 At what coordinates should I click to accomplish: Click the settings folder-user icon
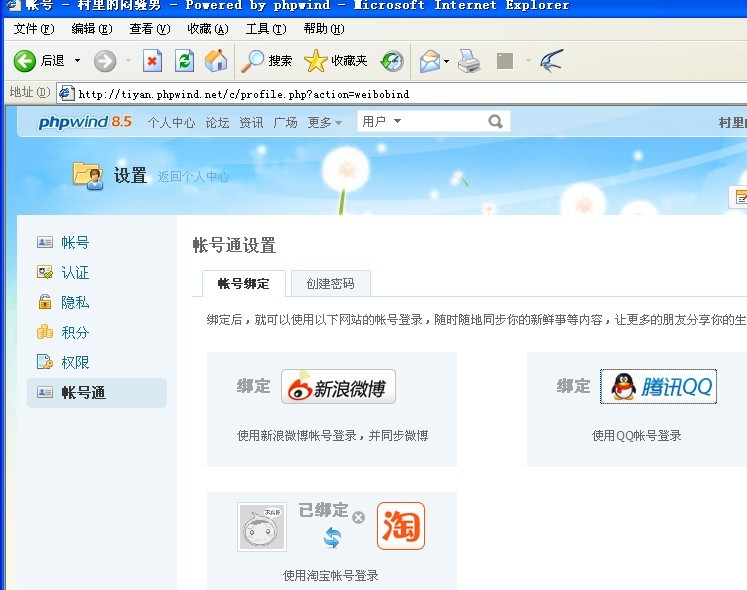click(88, 175)
